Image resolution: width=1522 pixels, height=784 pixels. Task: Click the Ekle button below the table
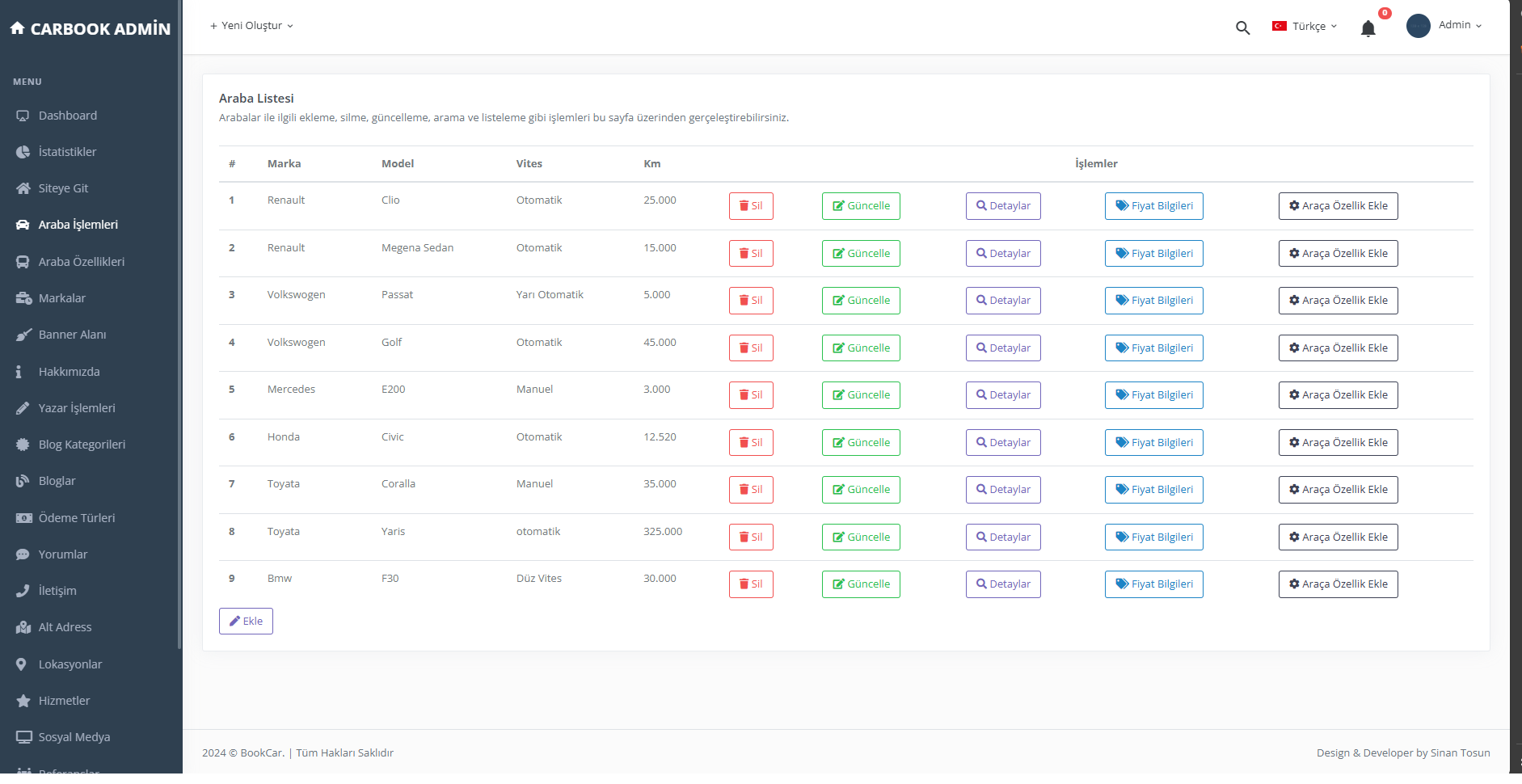click(246, 622)
